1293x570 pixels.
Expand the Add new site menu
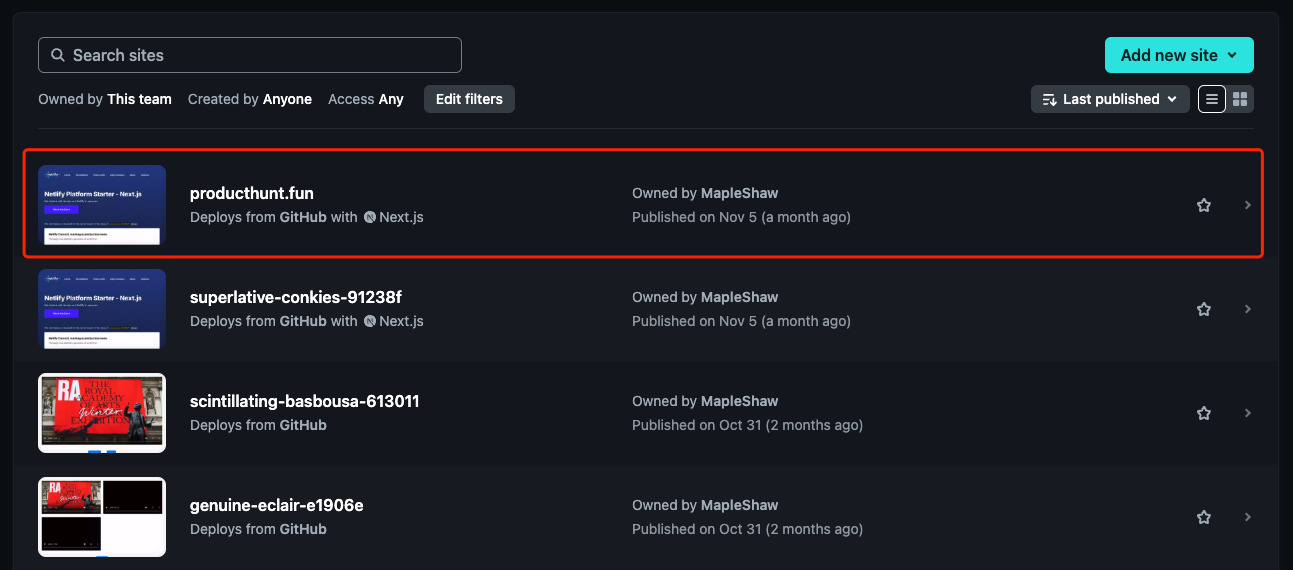click(x=1179, y=55)
